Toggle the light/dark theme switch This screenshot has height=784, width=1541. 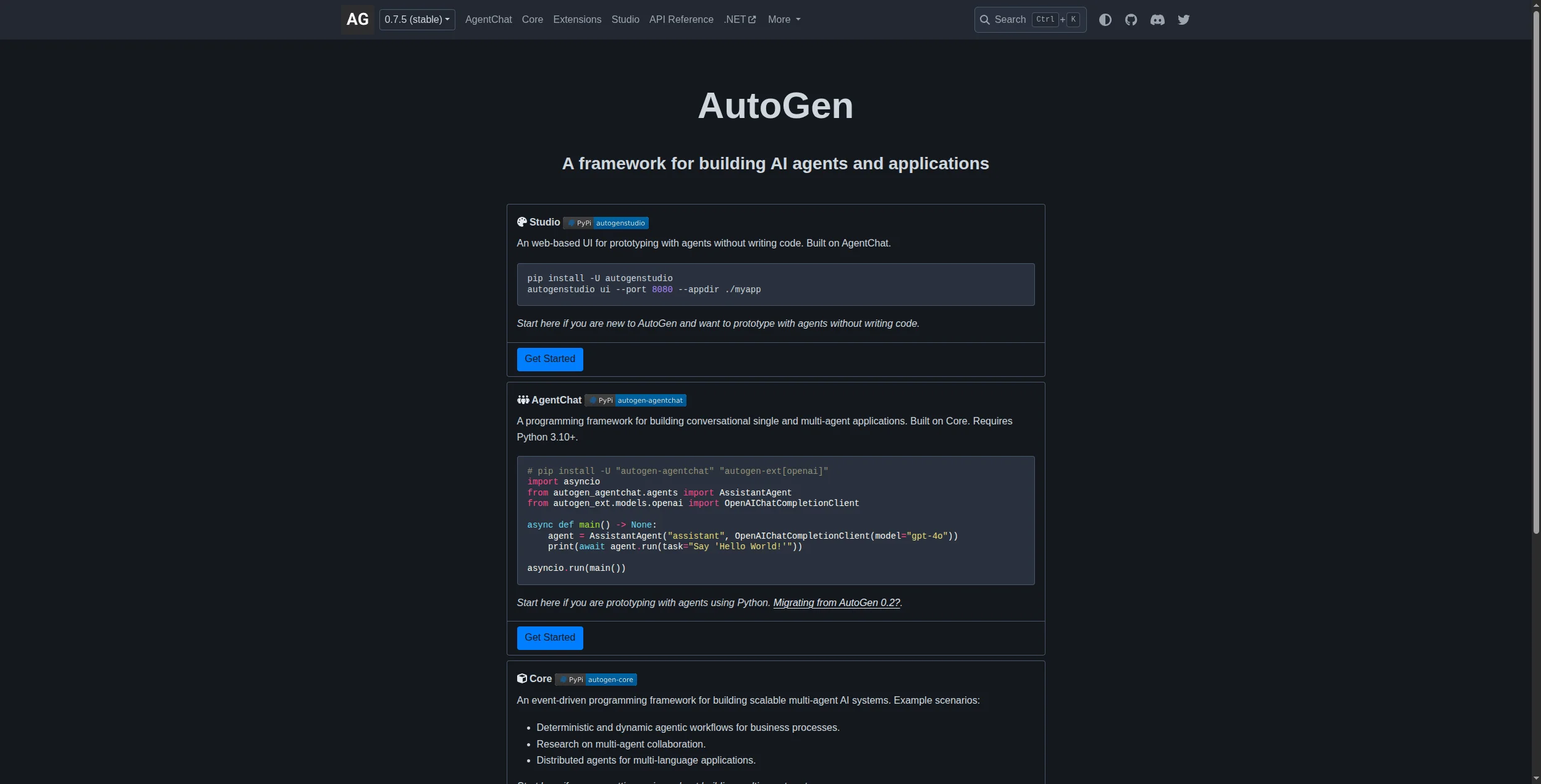coord(1105,20)
